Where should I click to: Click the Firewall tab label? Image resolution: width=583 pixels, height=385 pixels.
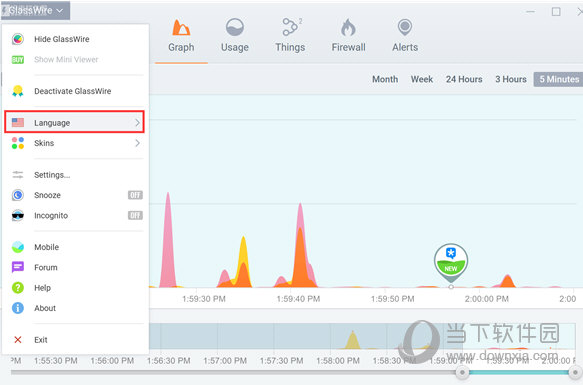coord(348,47)
